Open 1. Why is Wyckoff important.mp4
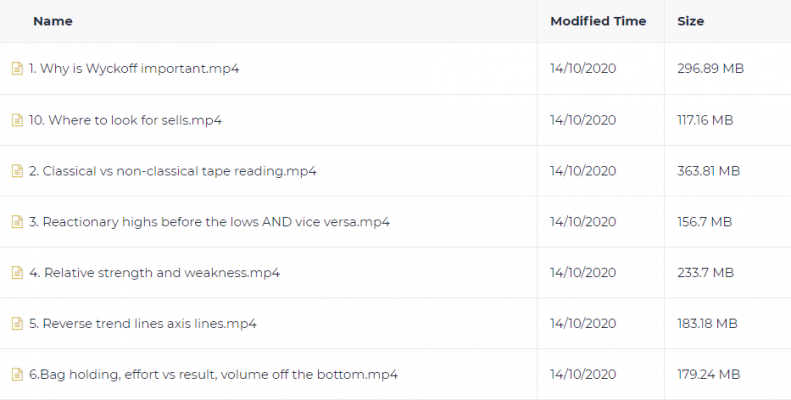791x400 pixels. pyautogui.click(x=134, y=69)
